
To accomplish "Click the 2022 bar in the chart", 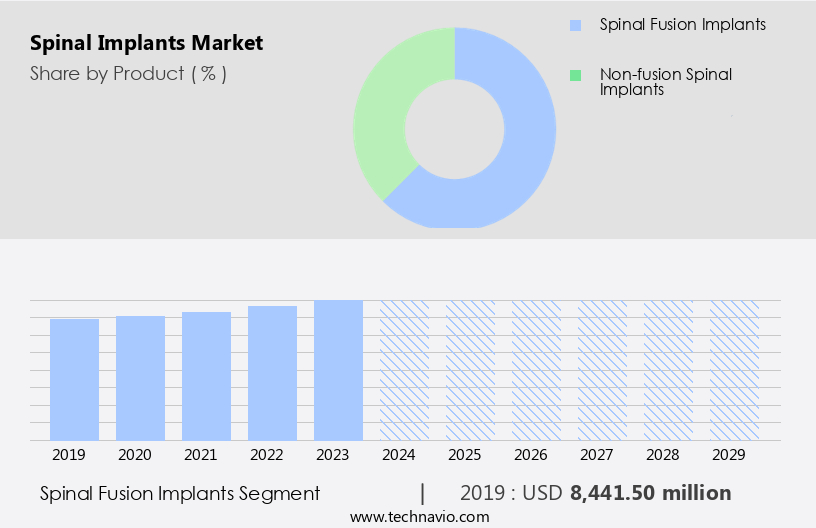I will point(273,373).
